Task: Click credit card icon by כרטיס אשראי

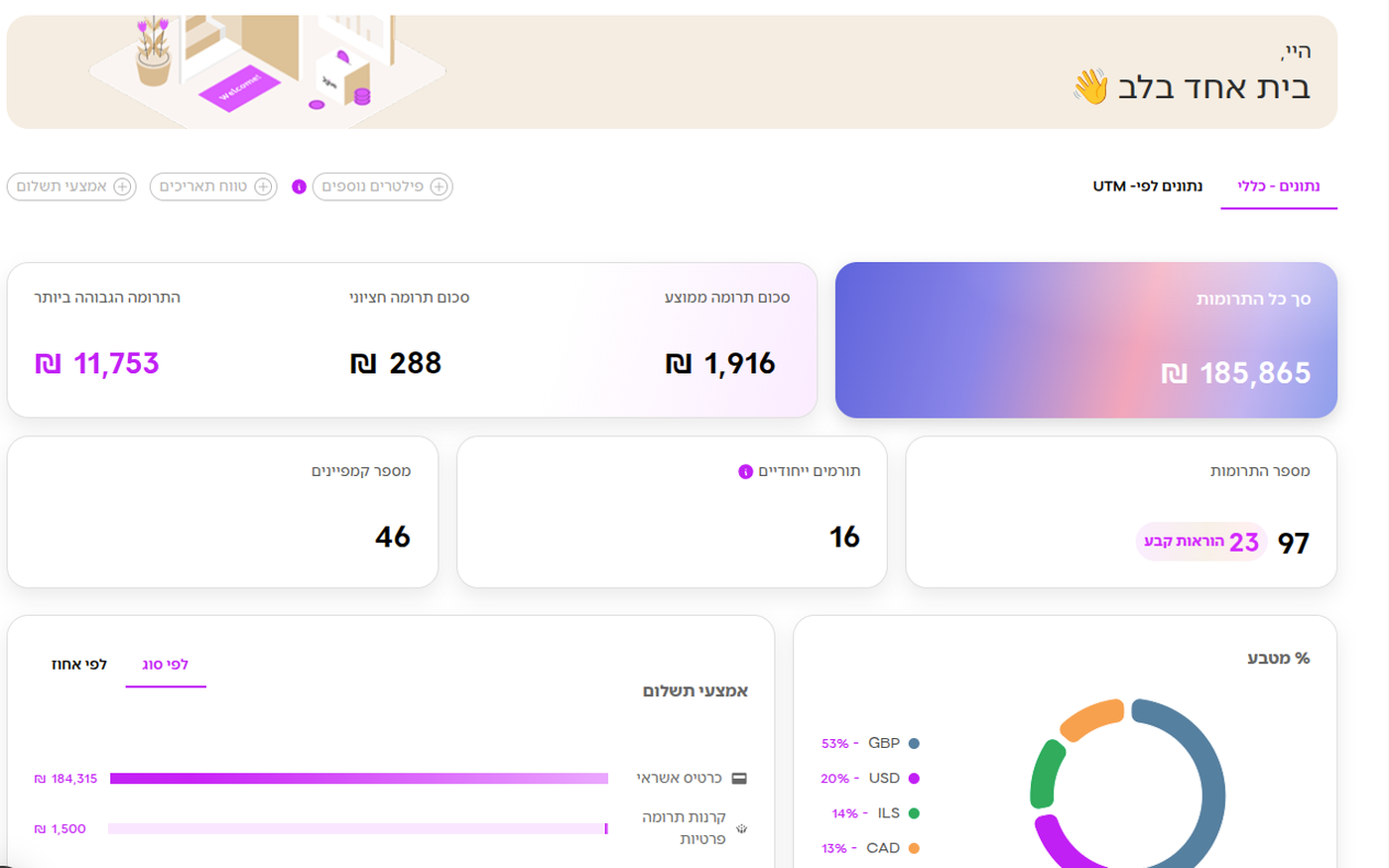Action: (x=739, y=779)
